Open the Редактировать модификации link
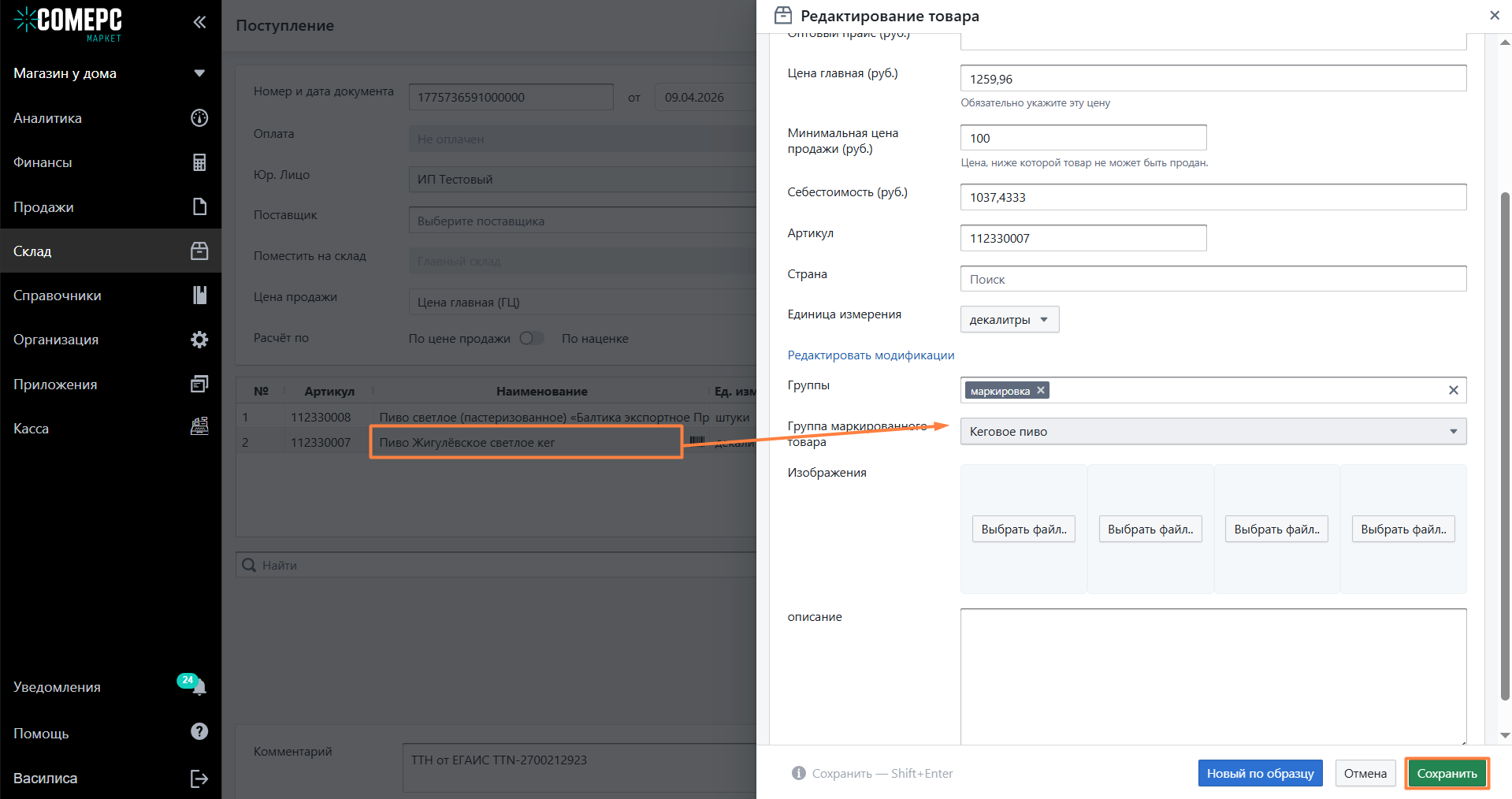 [x=871, y=355]
